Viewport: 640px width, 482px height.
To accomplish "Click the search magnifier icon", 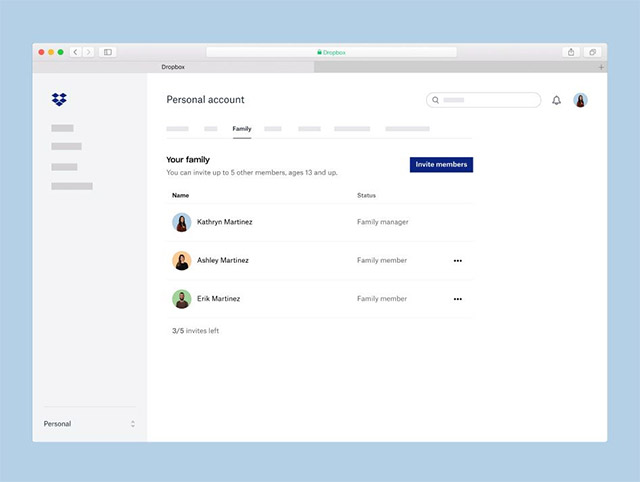I will coord(436,100).
